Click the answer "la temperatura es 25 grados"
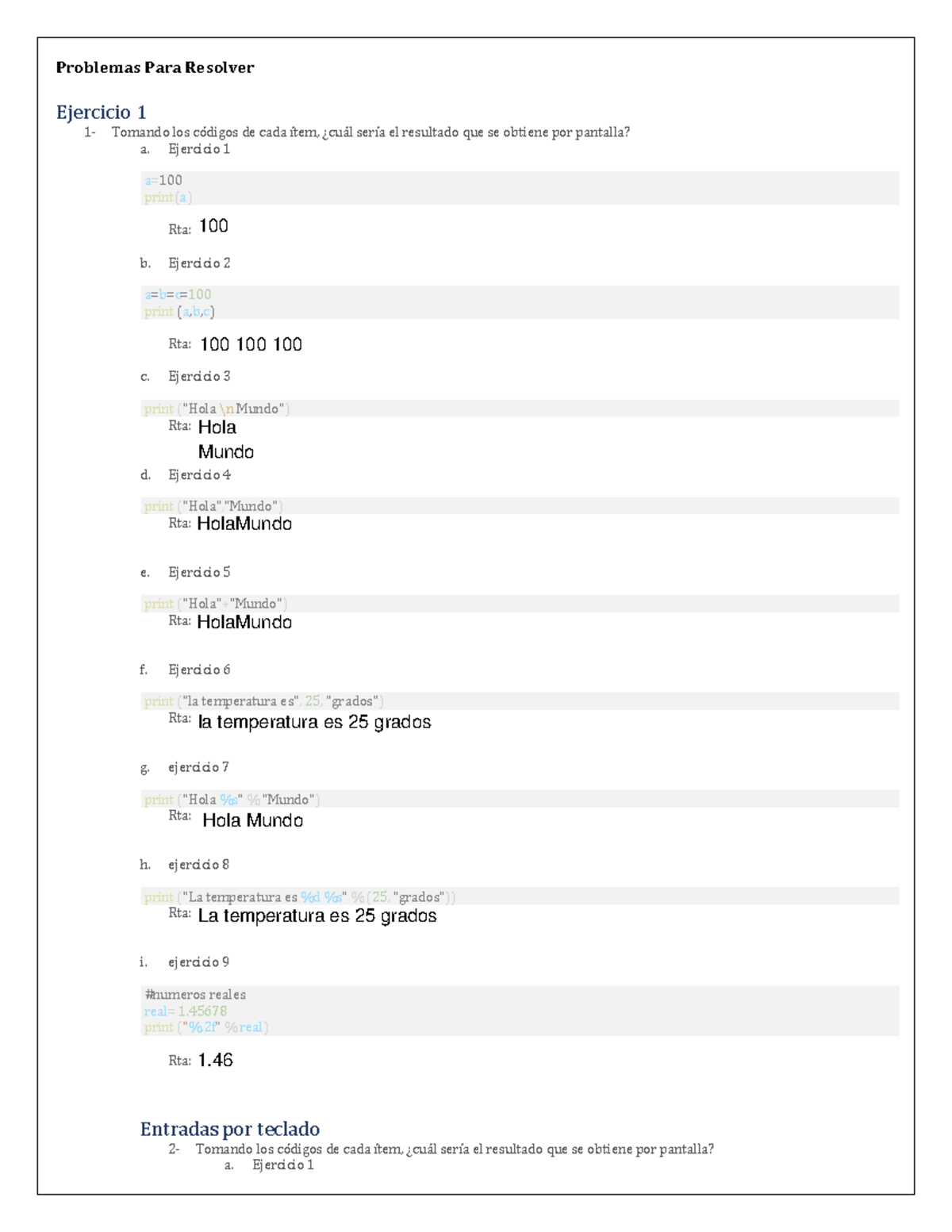This screenshot has height=1232, width=952. point(314,722)
